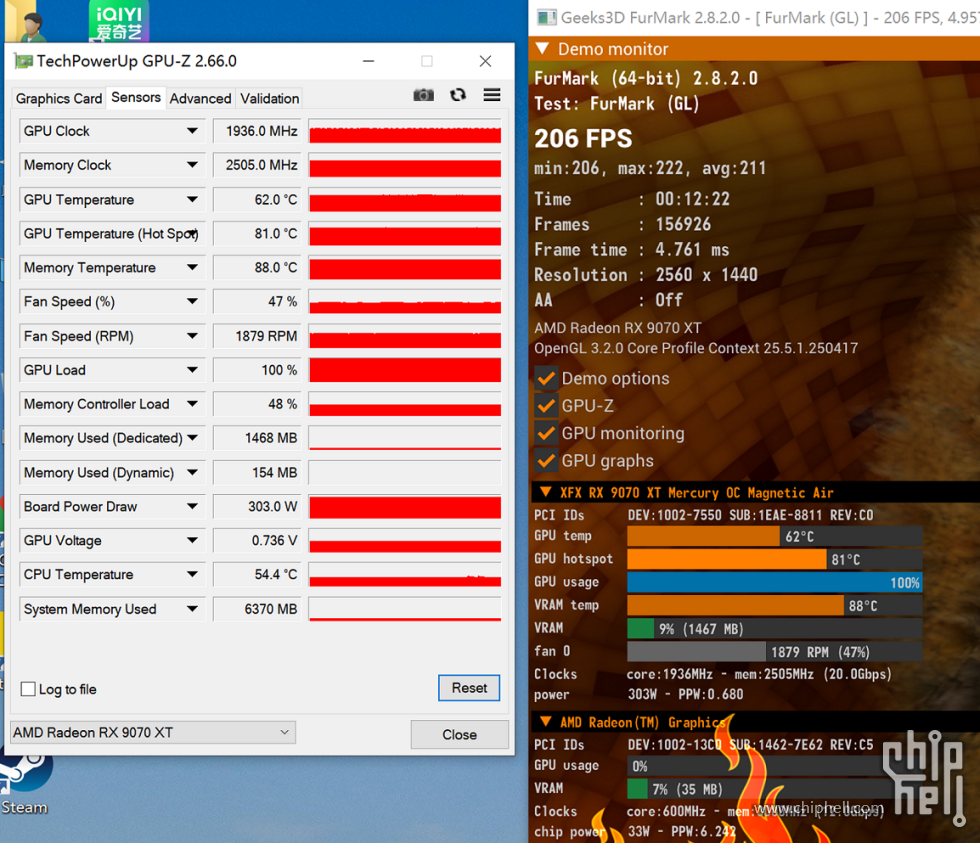The height and width of the screenshot is (843, 980).
Task: Take a screenshot with GPU-Z camera icon
Action: (423, 95)
